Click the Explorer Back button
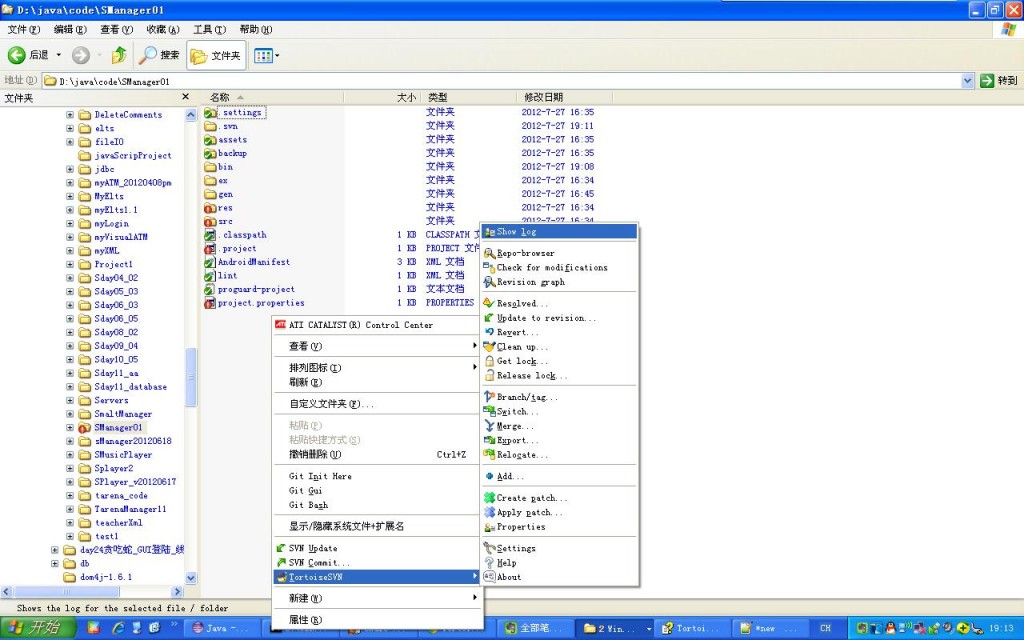The height and width of the screenshot is (640, 1024). point(27,56)
